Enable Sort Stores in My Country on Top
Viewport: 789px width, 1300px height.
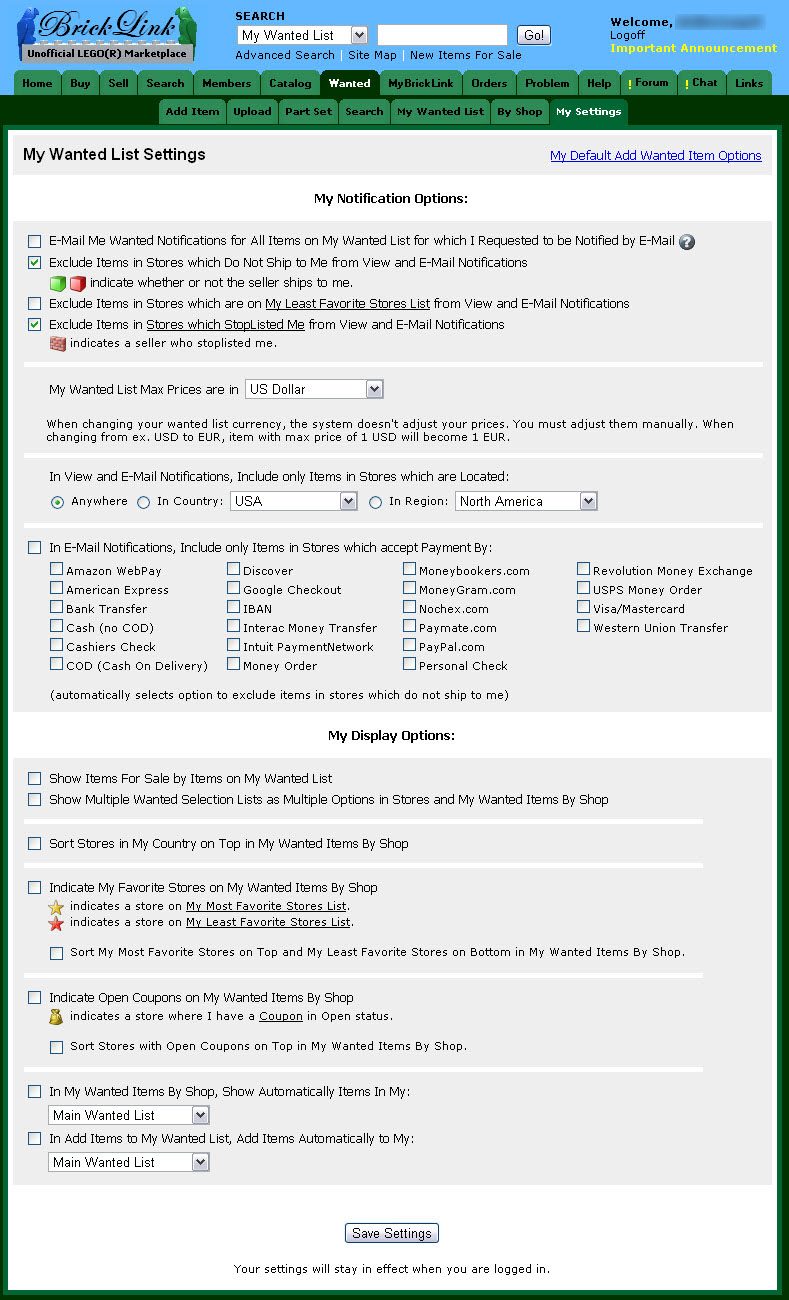pos(35,844)
